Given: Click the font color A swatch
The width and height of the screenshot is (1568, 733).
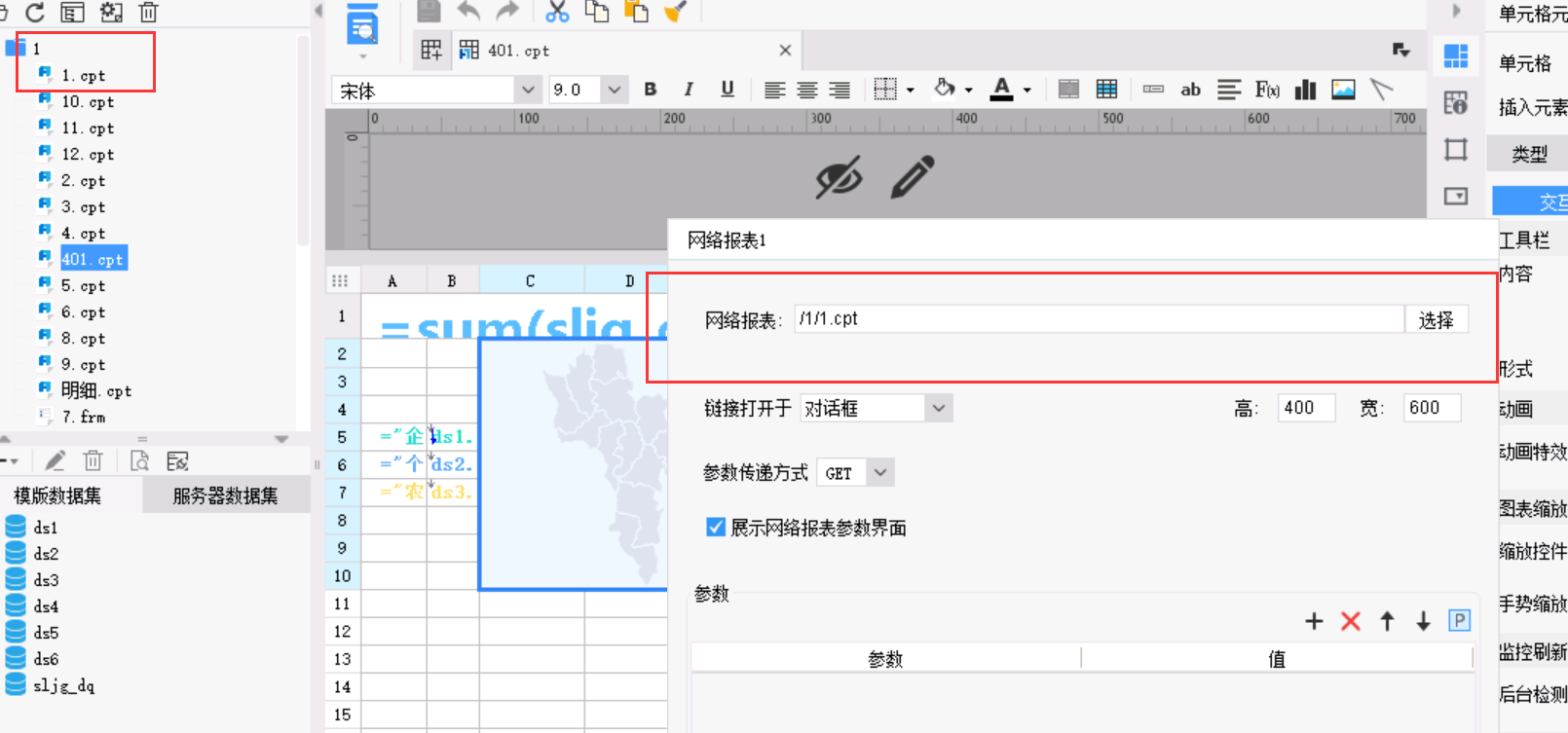Looking at the screenshot, I should pyautogui.click(x=1001, y=89).
